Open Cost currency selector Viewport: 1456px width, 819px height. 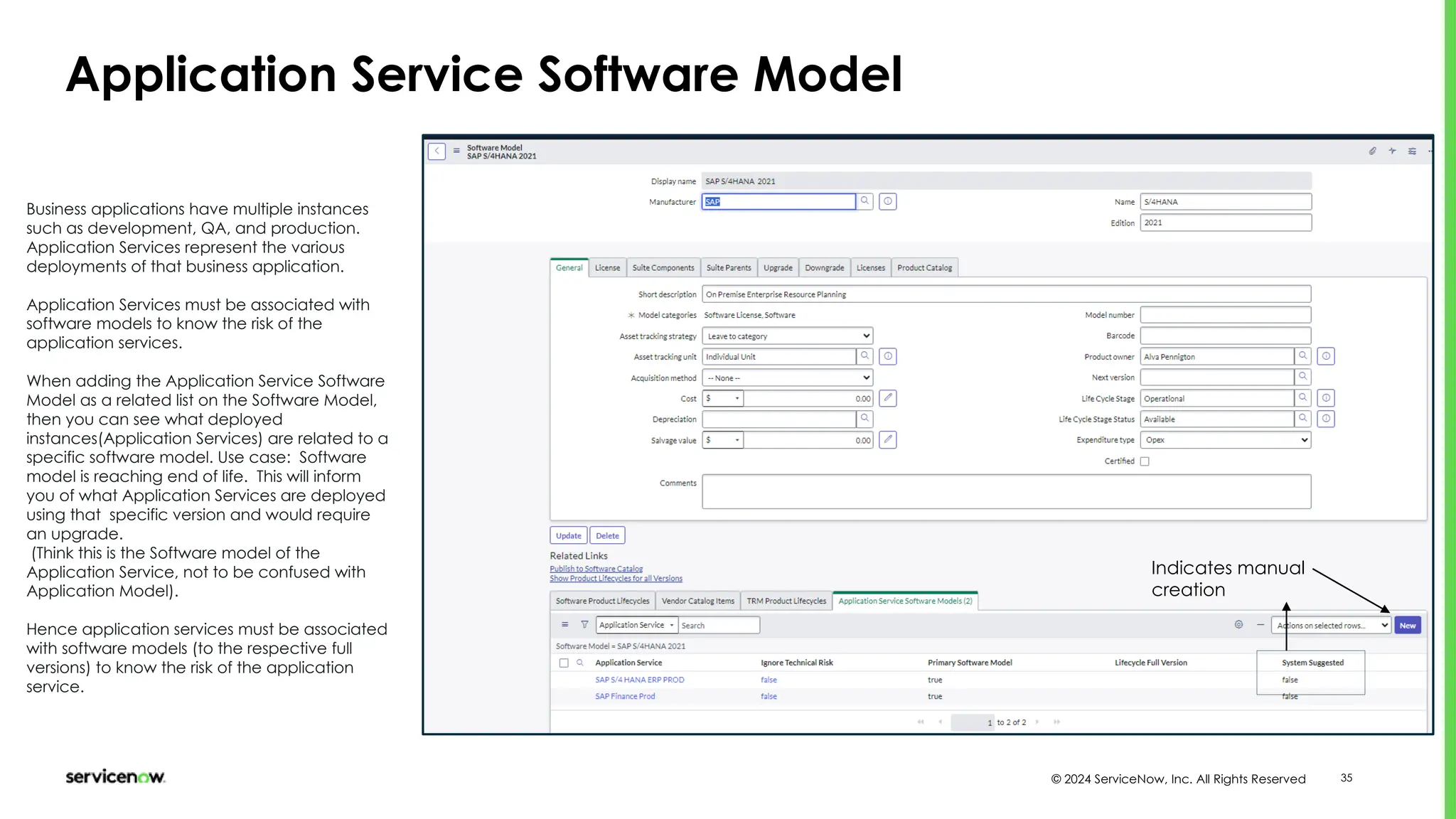click(723, 398)
